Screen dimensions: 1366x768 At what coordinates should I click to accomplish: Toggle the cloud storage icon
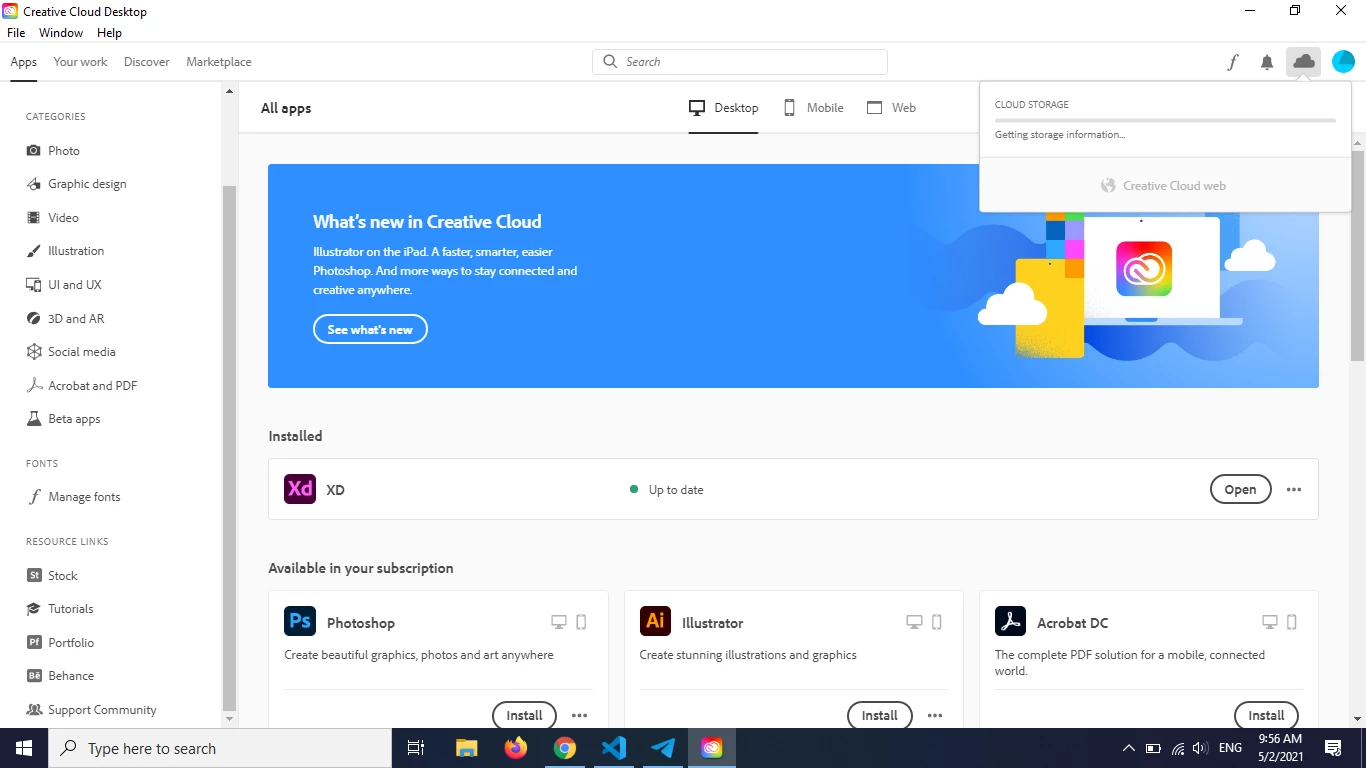click(x=1304, y=62)
